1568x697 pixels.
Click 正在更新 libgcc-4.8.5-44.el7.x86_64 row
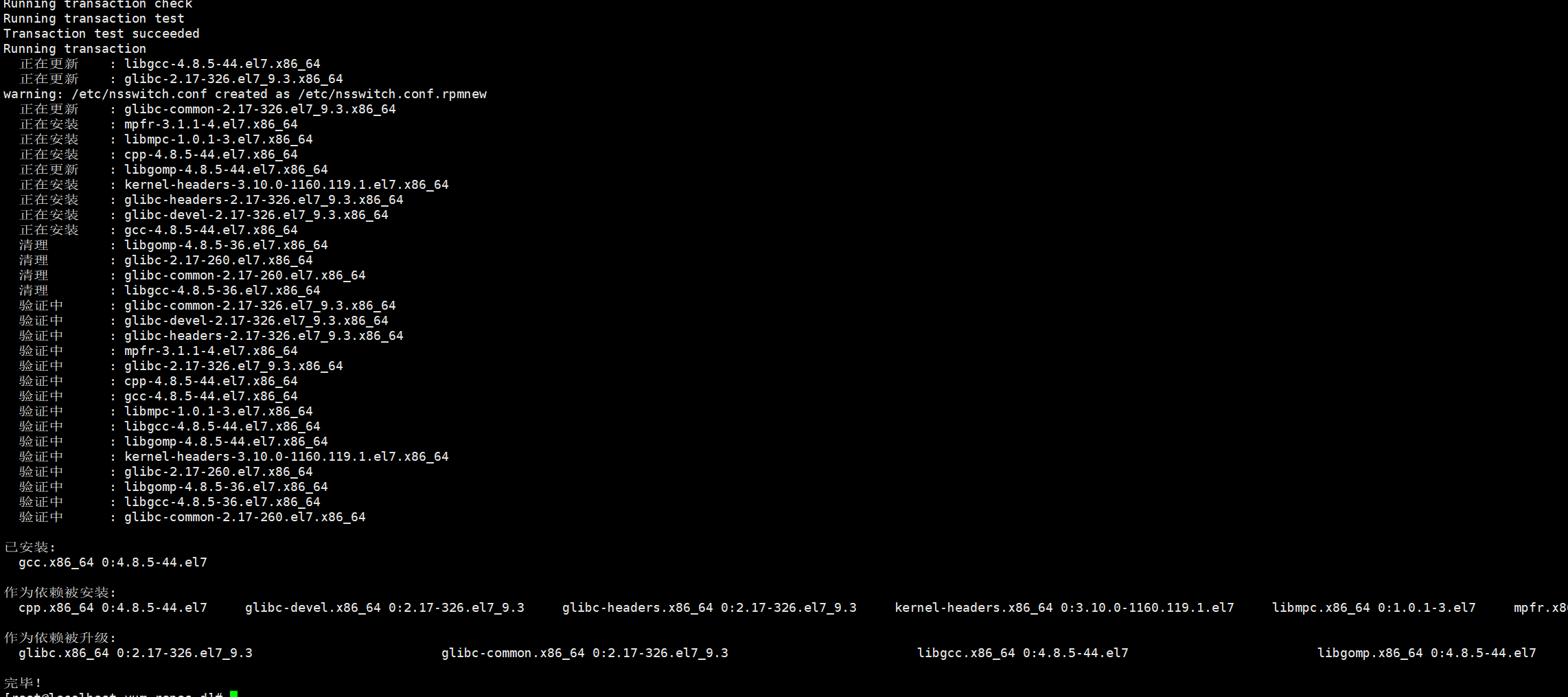pyautogui.click(x=170, y=64)
